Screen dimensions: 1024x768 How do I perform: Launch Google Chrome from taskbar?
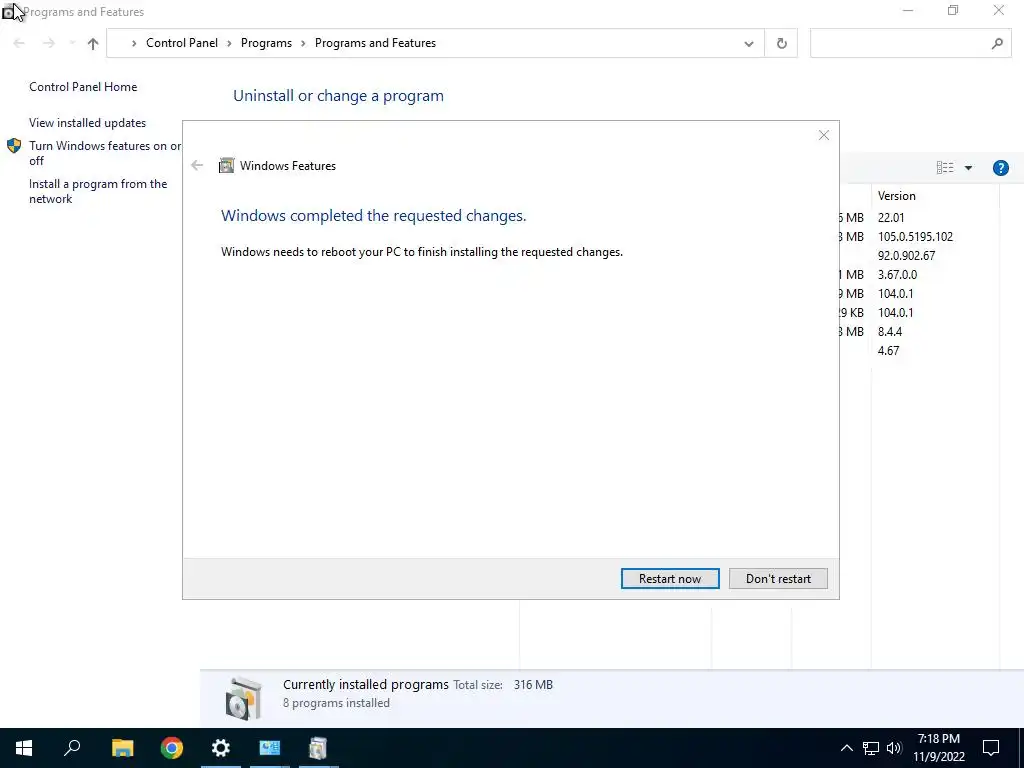[x=172, y=748]
